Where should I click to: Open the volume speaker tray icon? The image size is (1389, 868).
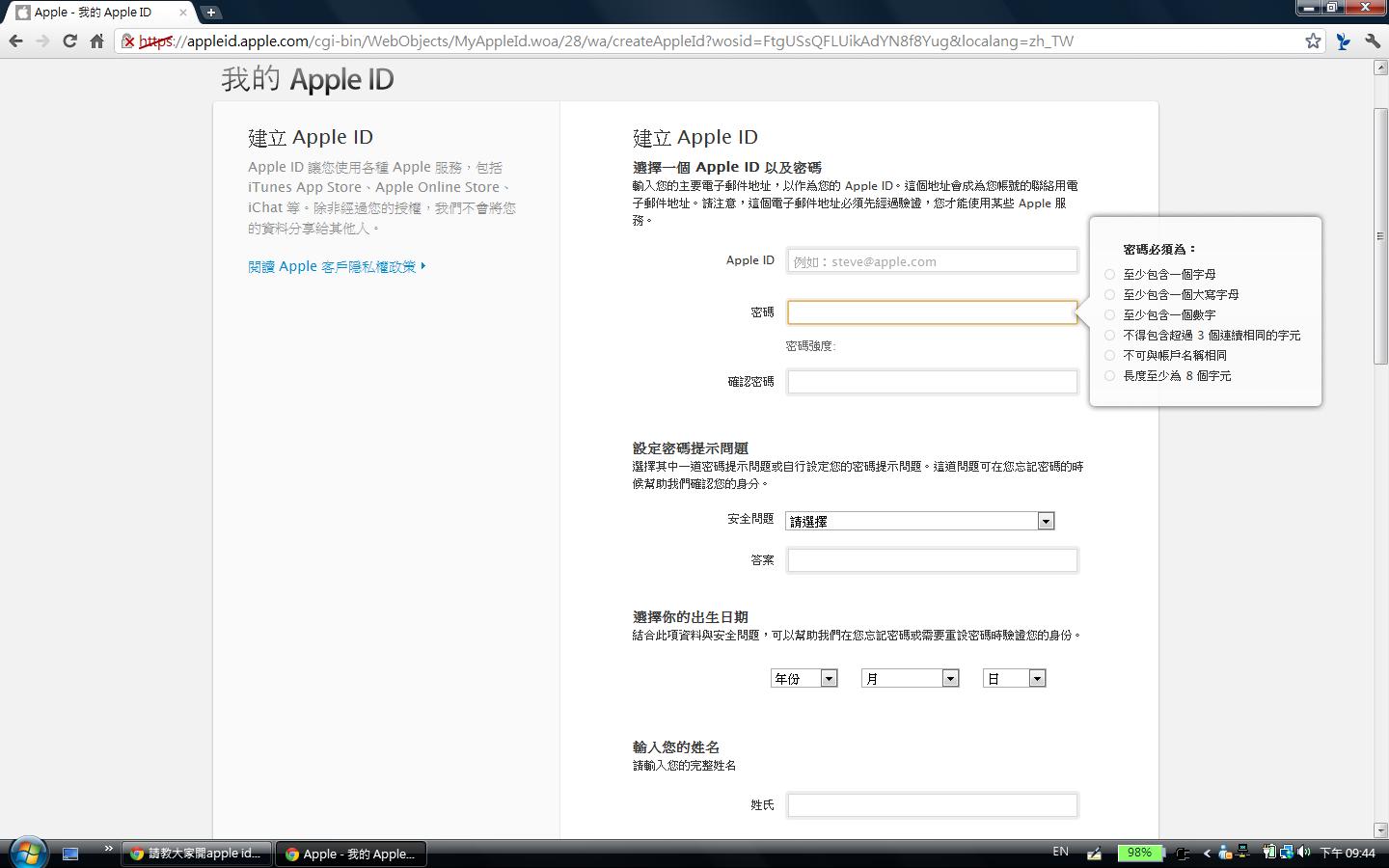(1303, 852)
